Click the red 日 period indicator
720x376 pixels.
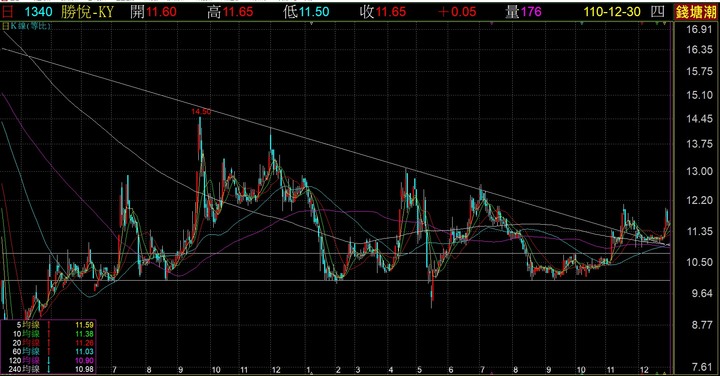pos(8,11)
